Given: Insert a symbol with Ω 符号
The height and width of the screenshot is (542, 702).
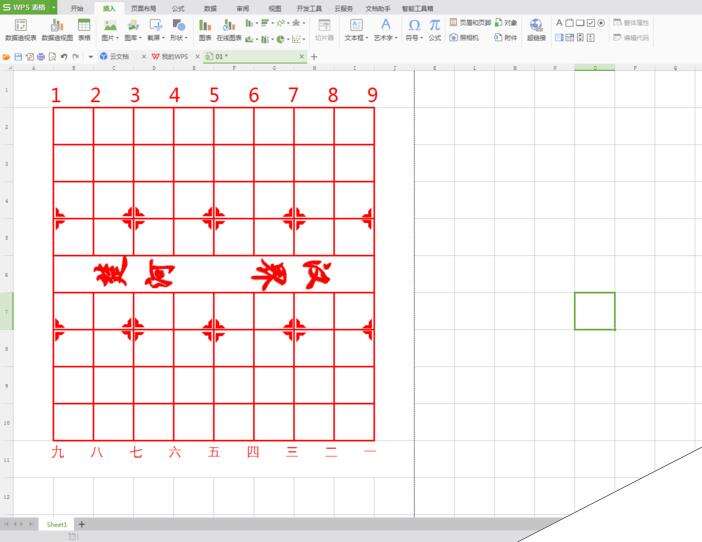Looking at the screenshot, I should tap(414, 30).
